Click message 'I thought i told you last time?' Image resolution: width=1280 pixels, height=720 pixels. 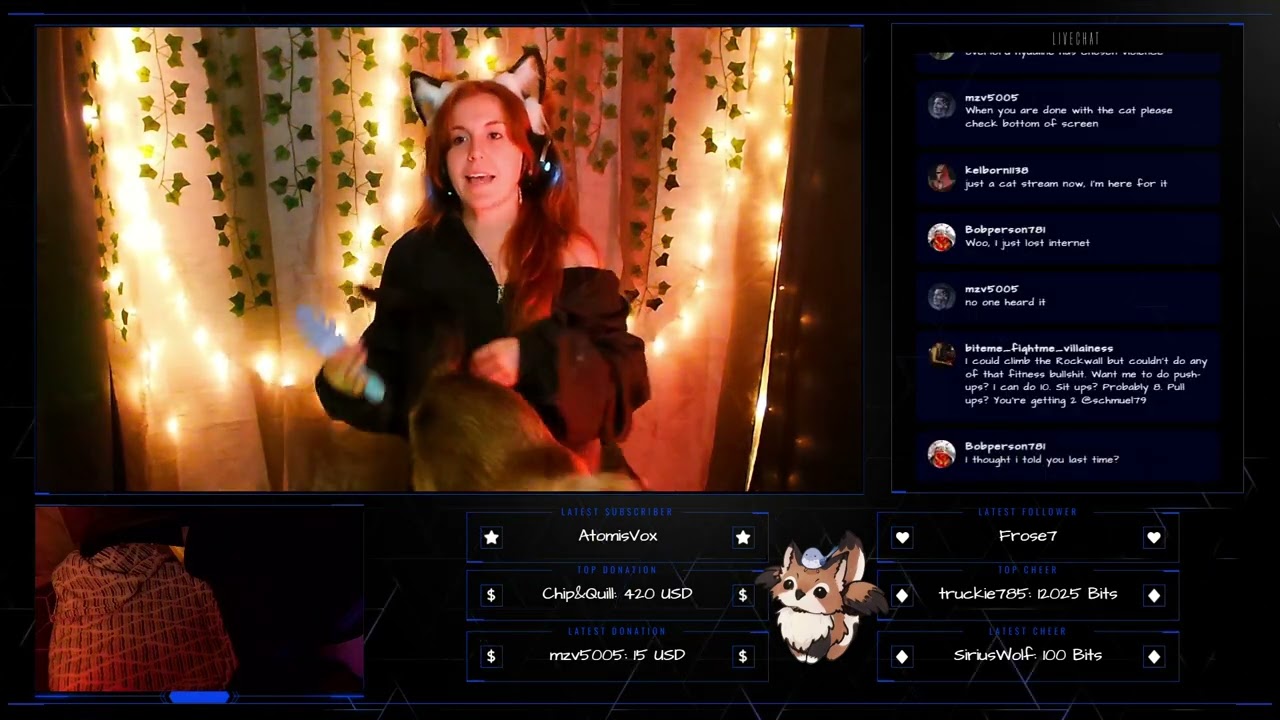[x=1042, y=460]
